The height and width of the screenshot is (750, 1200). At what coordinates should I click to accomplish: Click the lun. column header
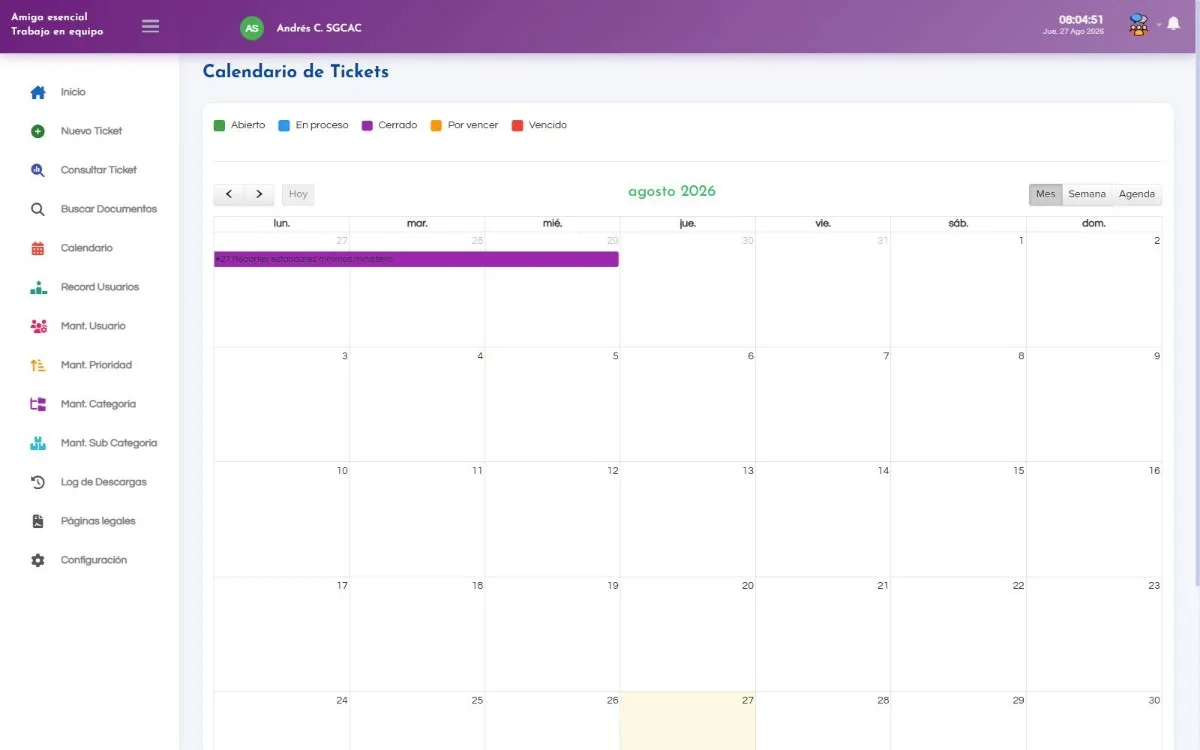(x=282, y=224)
